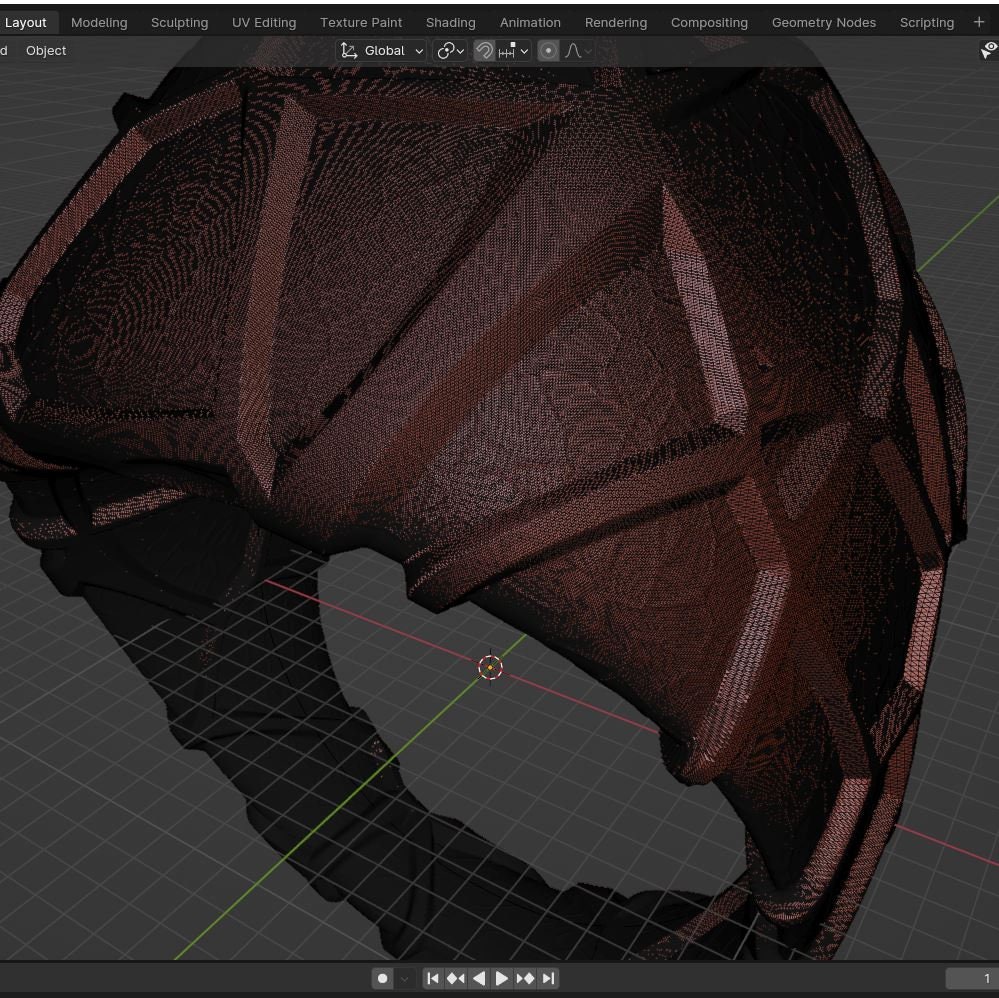The width and height of the screenshot is (999, 998).
Task: Jump to the next keyframe
Action: tap(525, 978)
